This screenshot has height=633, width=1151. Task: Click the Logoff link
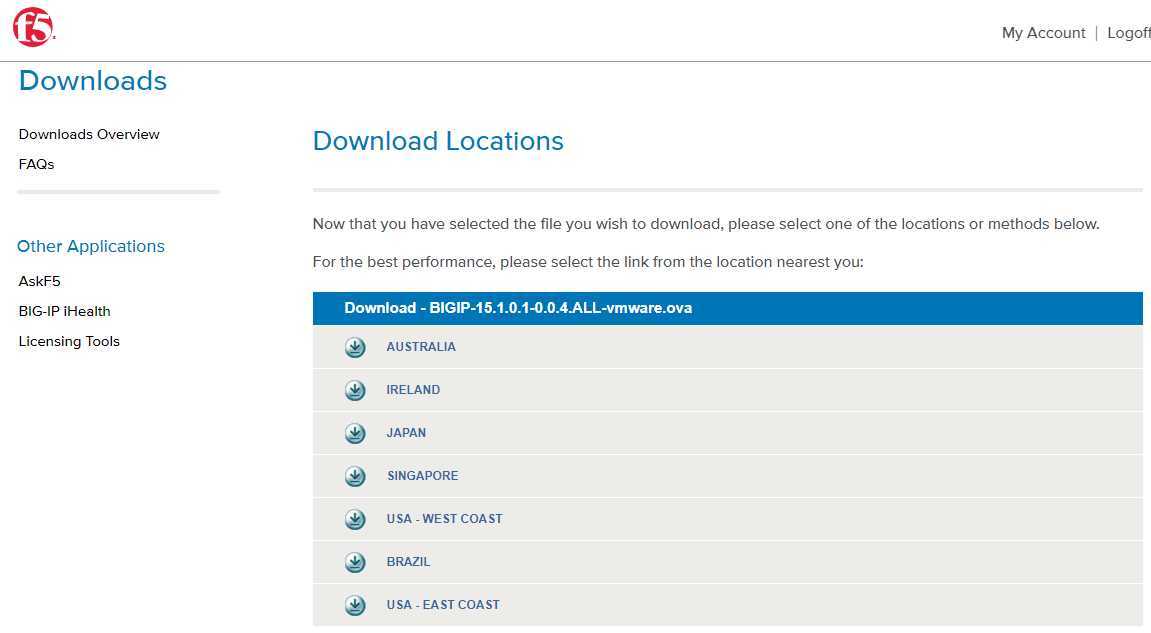click(1128, 33)
